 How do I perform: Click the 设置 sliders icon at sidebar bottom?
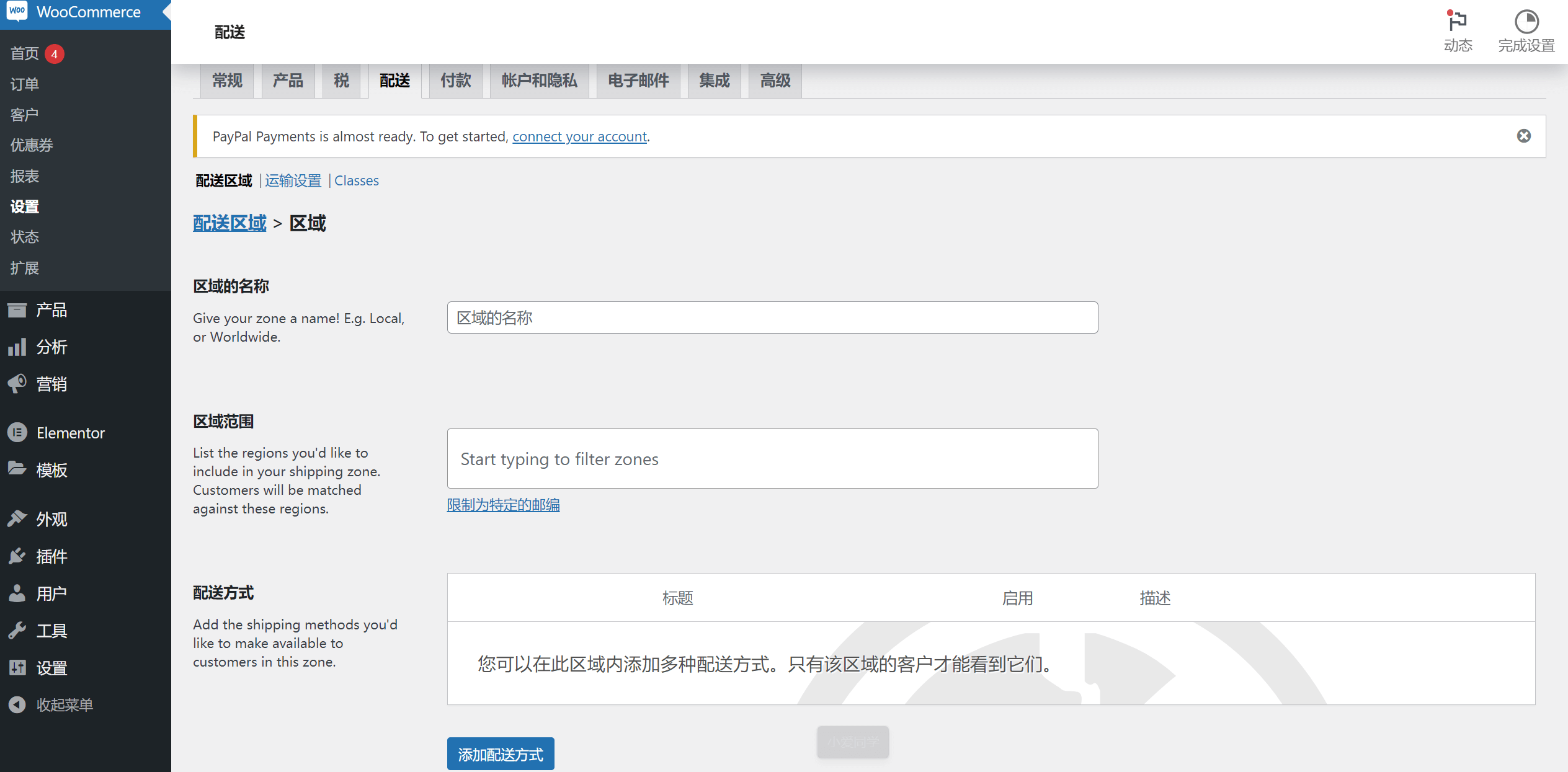pyautogui.click(x=17, y=667)
